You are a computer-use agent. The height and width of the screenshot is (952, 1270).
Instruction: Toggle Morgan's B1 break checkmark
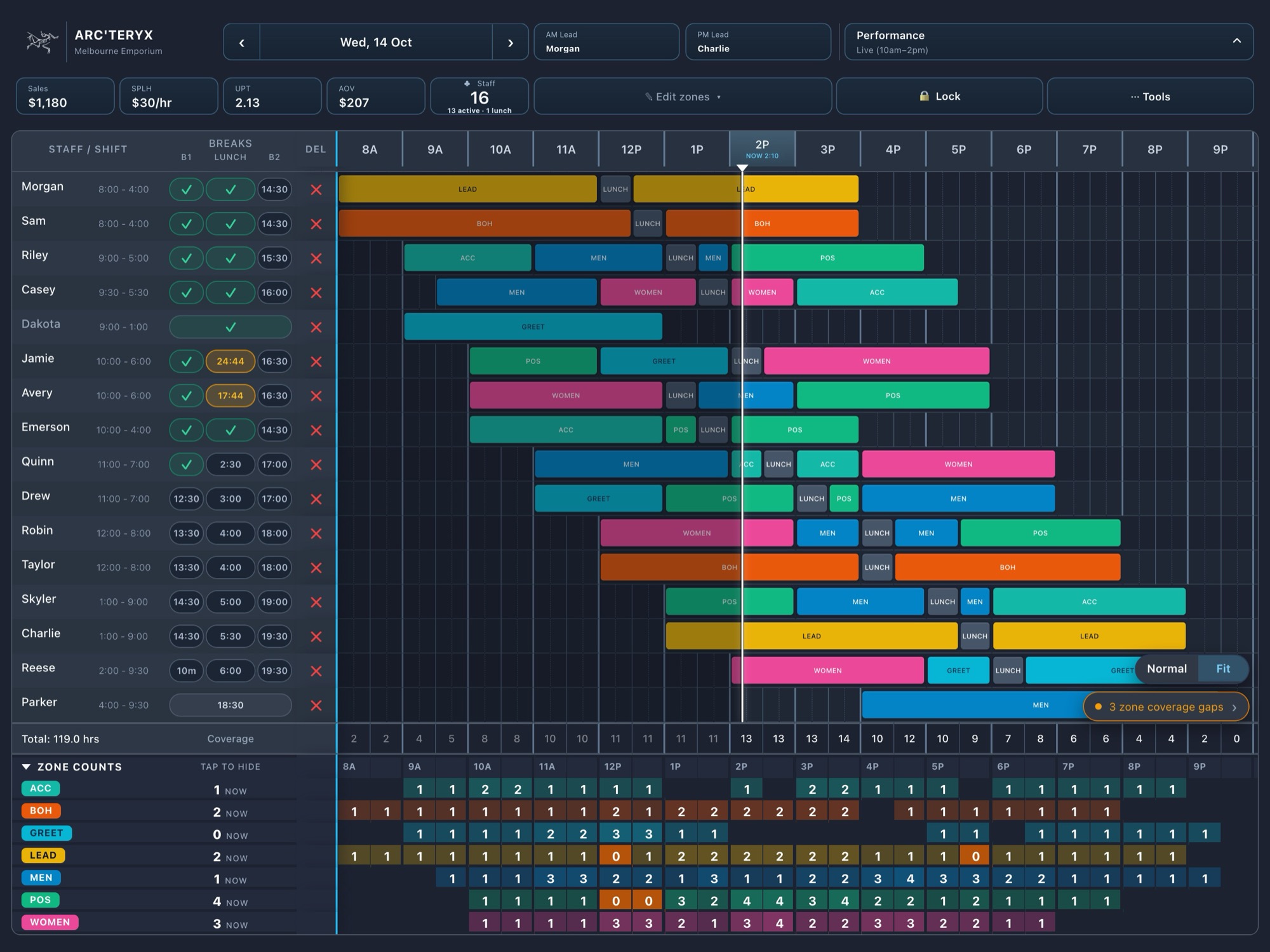pos(186,189)
